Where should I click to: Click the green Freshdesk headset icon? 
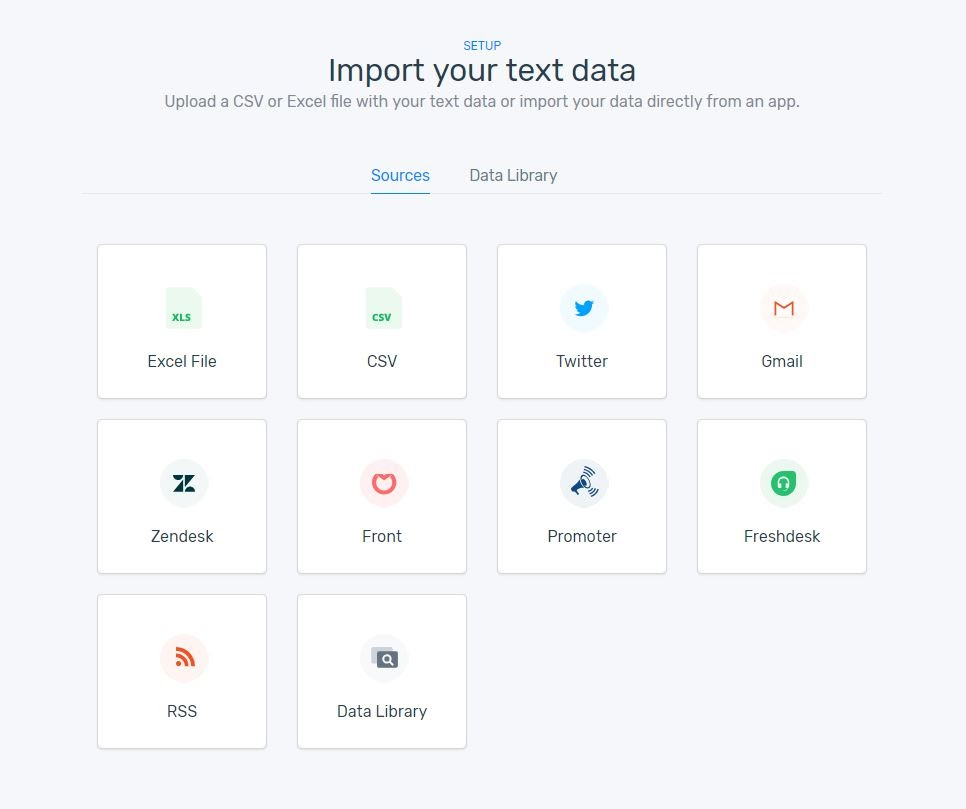[x=784, y=484]
